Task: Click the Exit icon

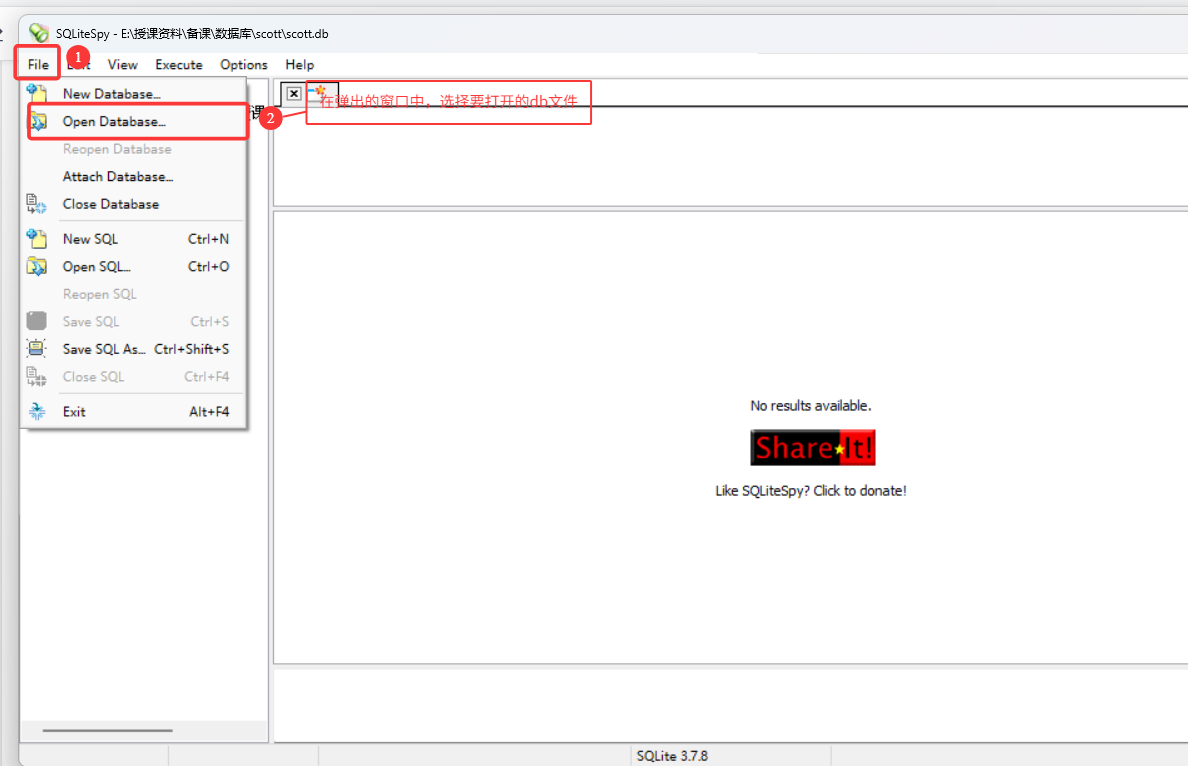Action: click(x=36, y=411)
